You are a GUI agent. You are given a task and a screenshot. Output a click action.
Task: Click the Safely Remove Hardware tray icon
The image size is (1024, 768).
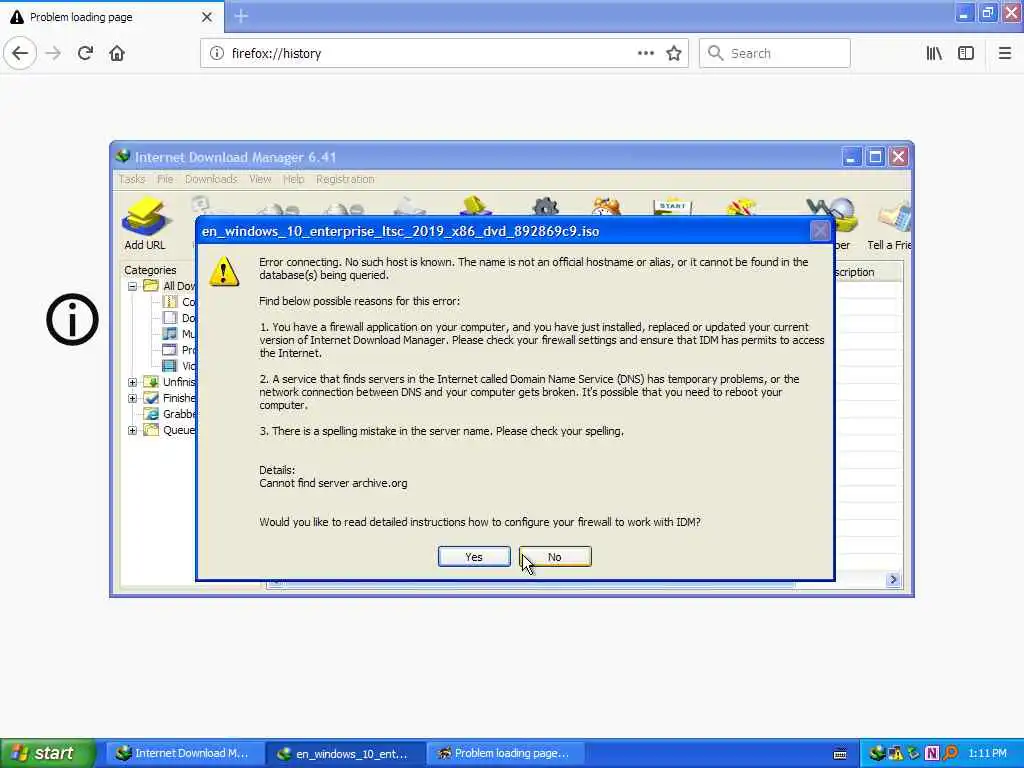click(914, 753)
